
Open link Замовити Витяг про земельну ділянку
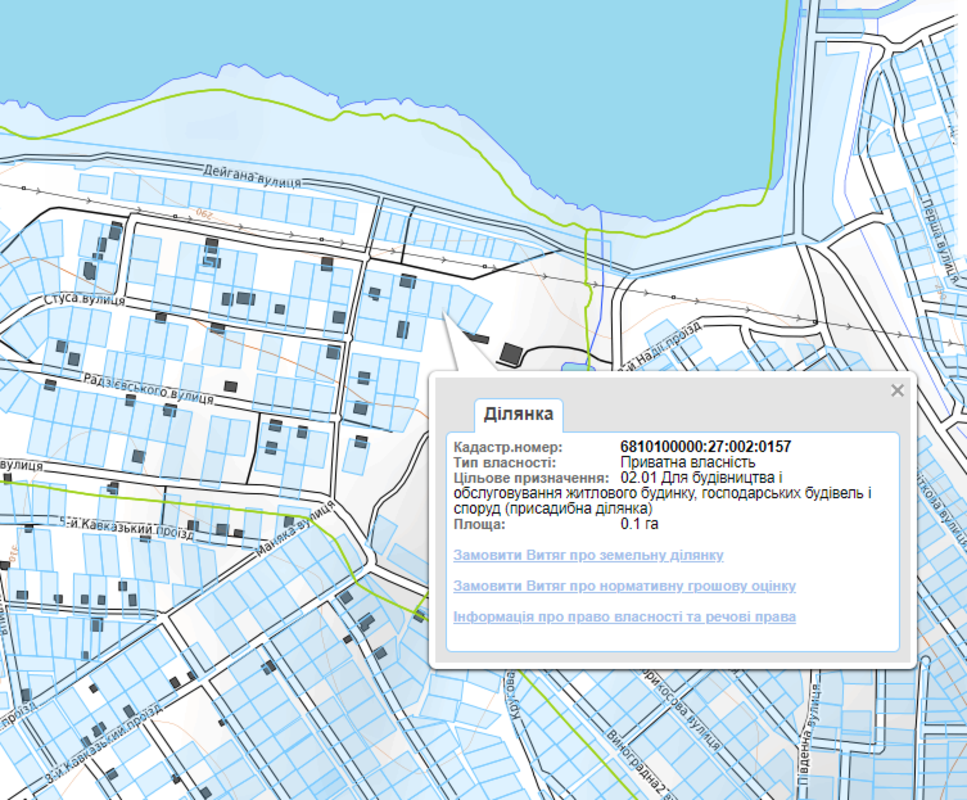click(588, 555)
